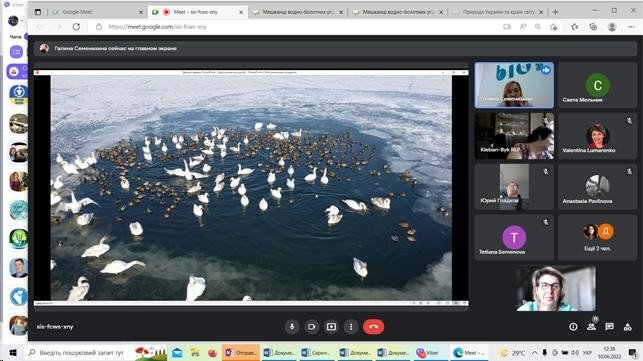Screen dimensions: 643x361
Task: Open Viber profile avatar at top
Action: click(x=13, y=20)
